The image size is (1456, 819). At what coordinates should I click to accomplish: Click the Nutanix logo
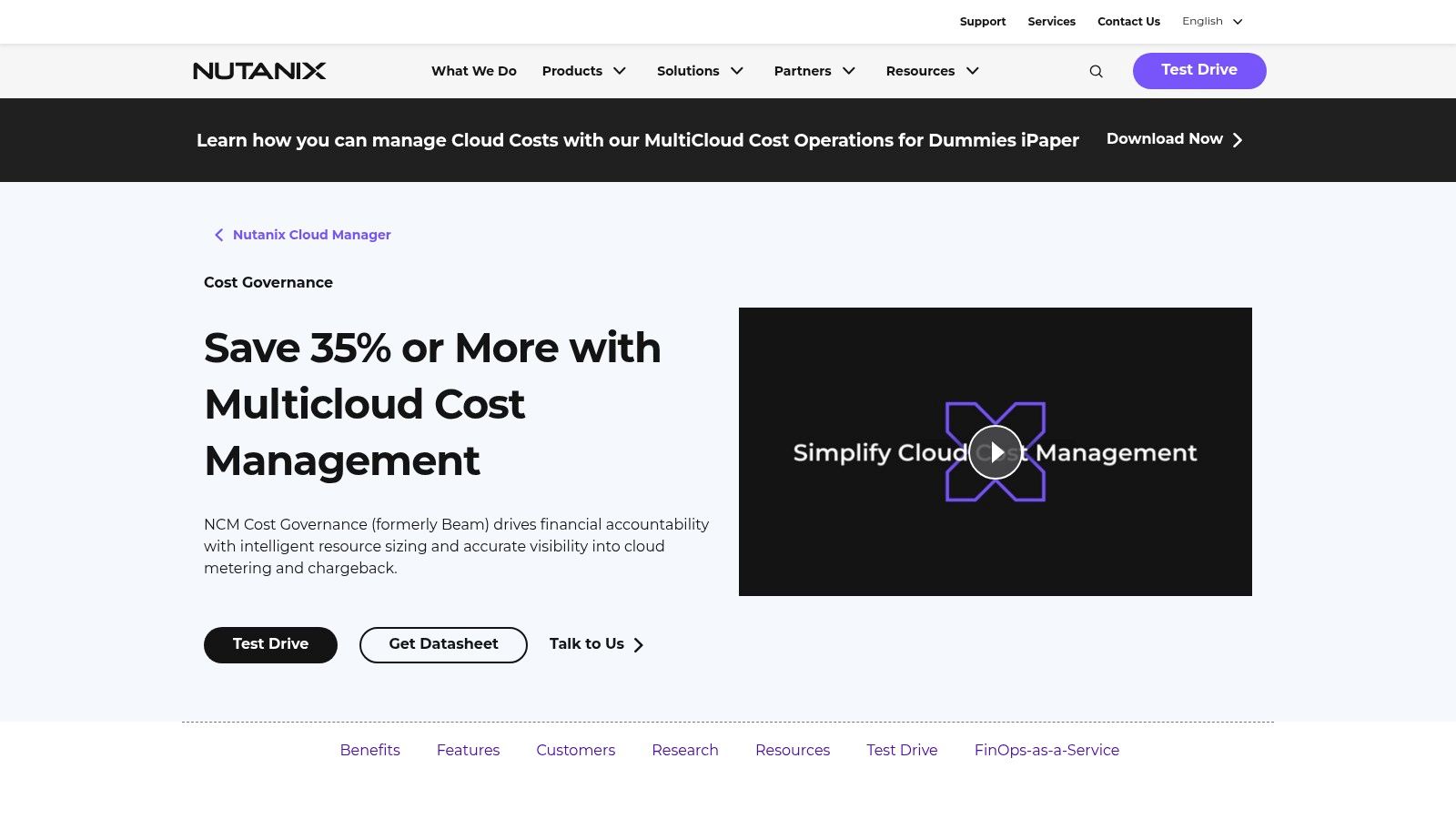(259, 71)
